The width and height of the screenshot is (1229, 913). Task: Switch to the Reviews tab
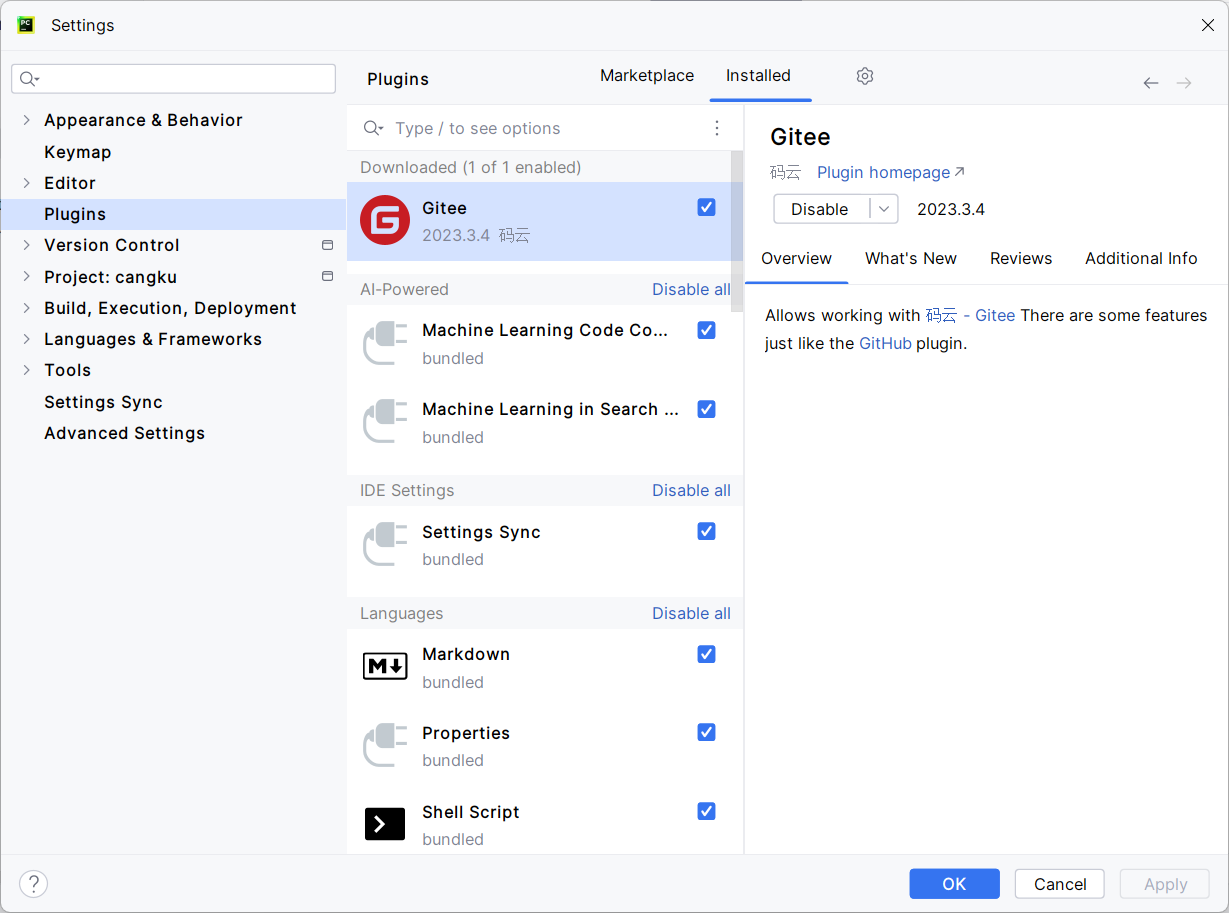1021,258
